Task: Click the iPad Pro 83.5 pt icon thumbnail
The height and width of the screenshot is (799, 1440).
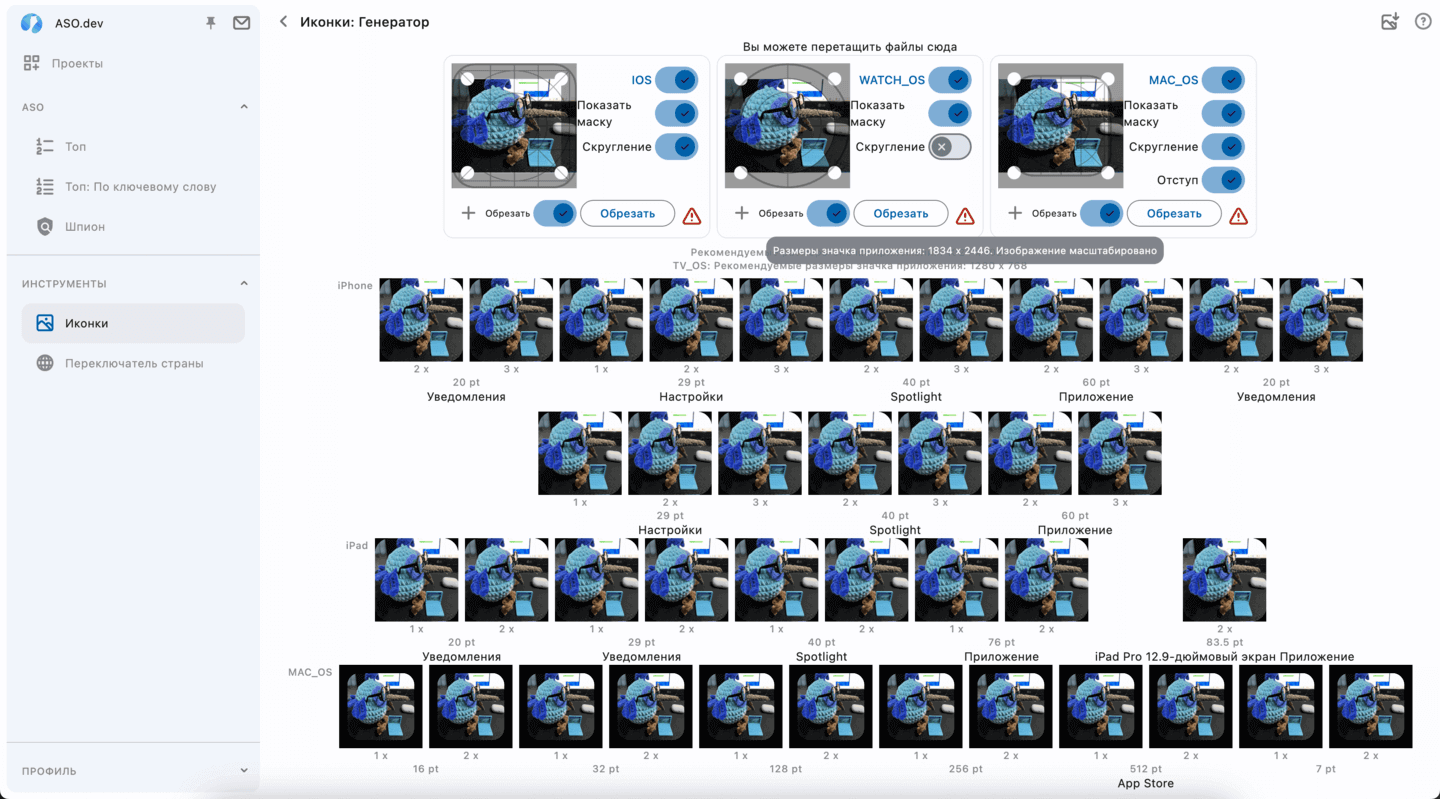Action: tap(1224, 580)
